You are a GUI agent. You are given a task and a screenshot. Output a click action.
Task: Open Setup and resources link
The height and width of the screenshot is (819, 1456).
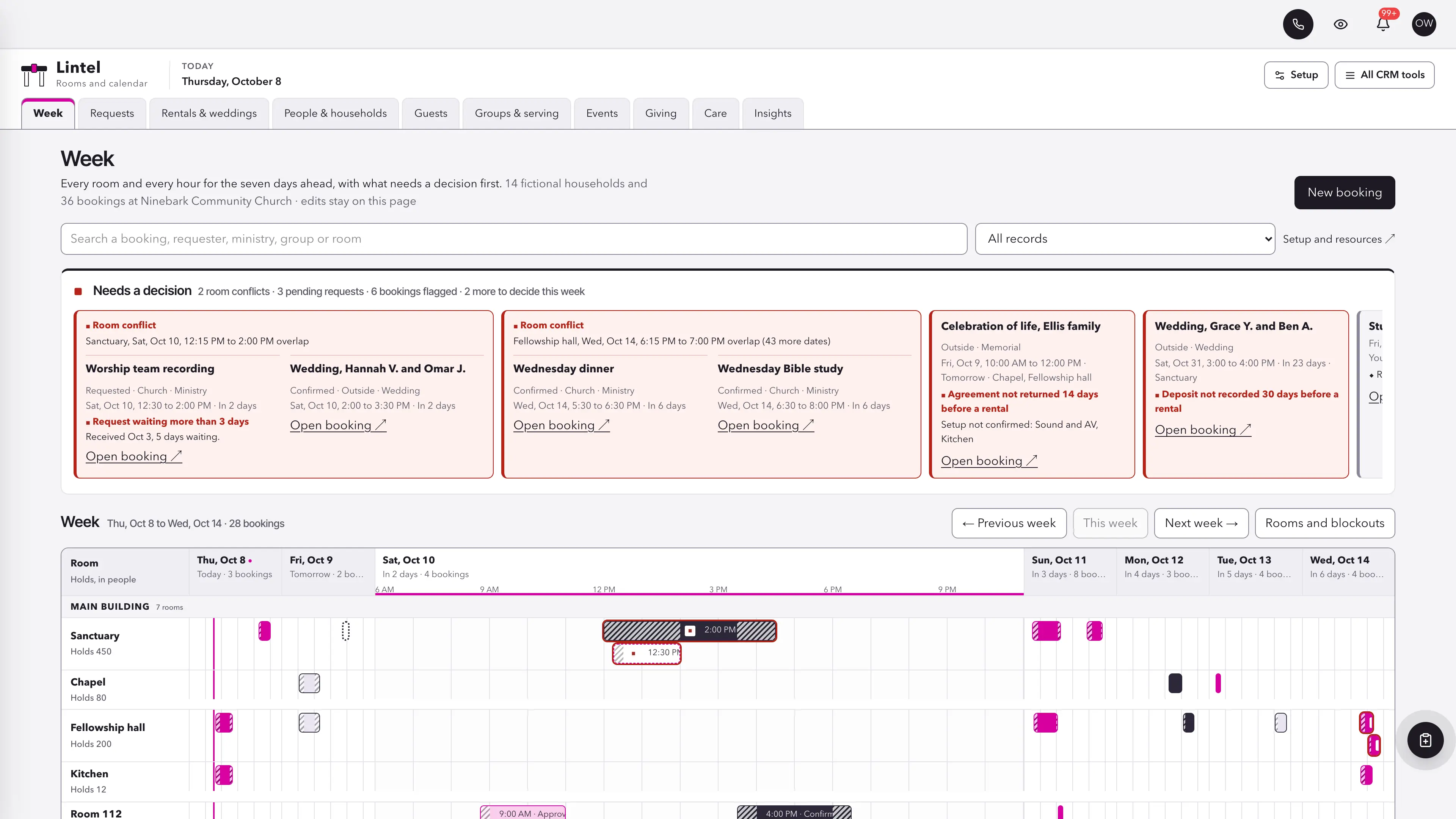[x=1338, y=239]
